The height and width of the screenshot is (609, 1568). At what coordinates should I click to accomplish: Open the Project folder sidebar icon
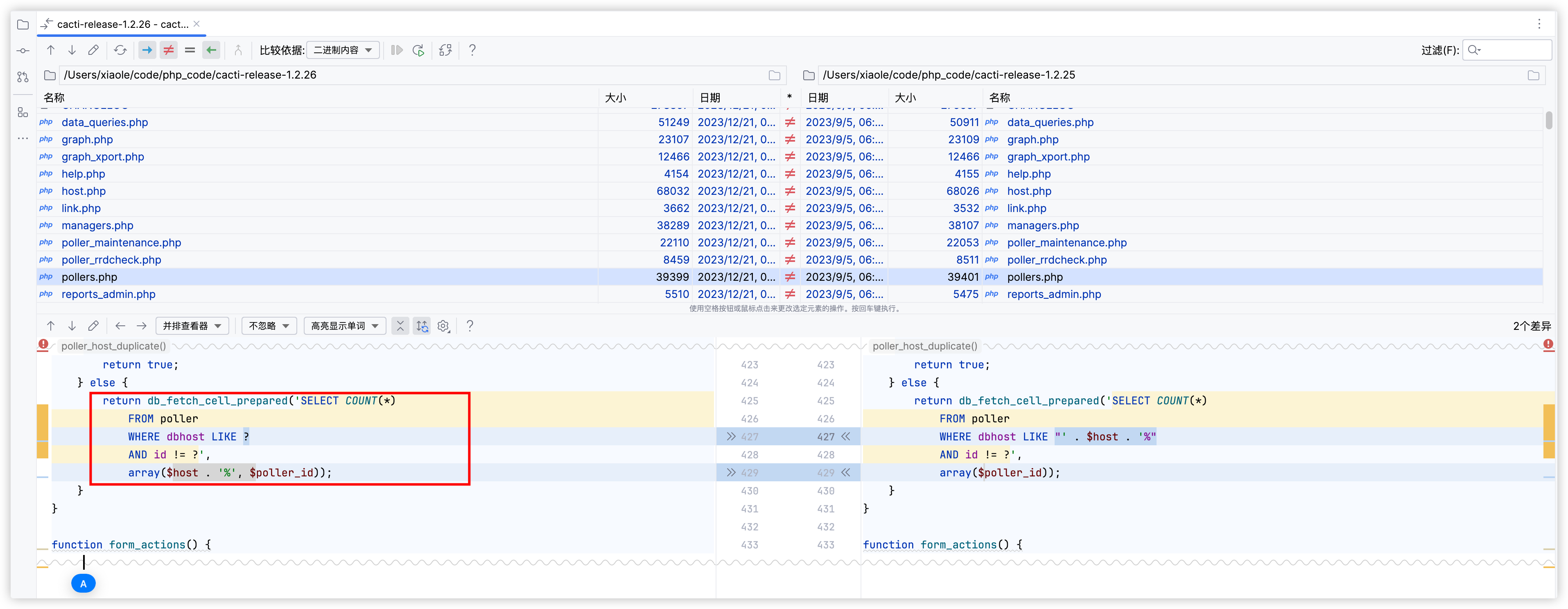click(23, 25)
